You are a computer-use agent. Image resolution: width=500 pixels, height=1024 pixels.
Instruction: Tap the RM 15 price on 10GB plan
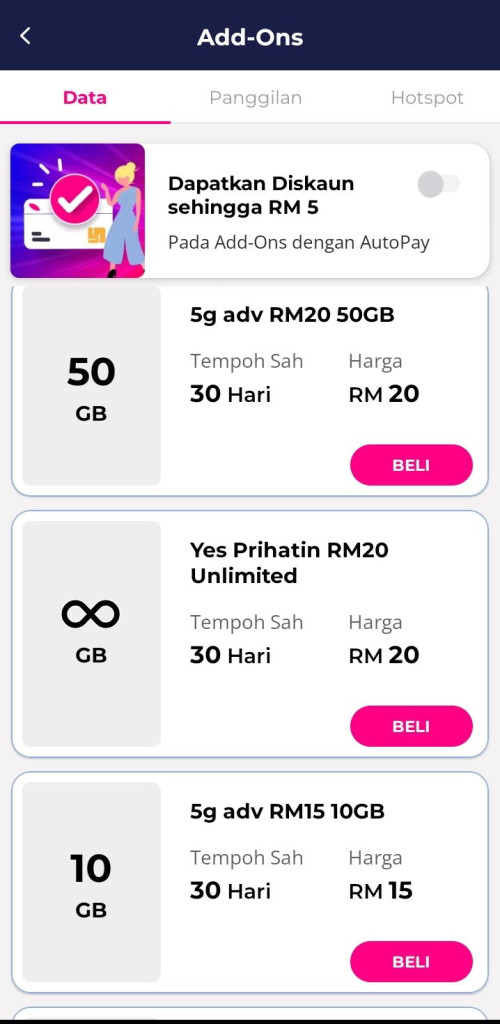381,891
